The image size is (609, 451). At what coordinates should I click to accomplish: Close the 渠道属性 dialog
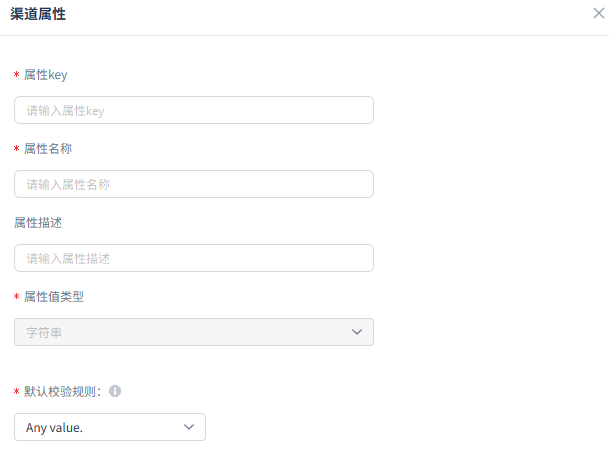click(x=598, y=15)
